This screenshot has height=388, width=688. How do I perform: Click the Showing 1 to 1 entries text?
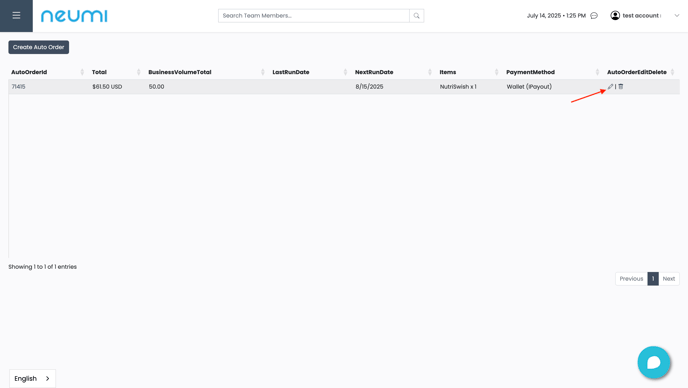(x=43, y=266)
